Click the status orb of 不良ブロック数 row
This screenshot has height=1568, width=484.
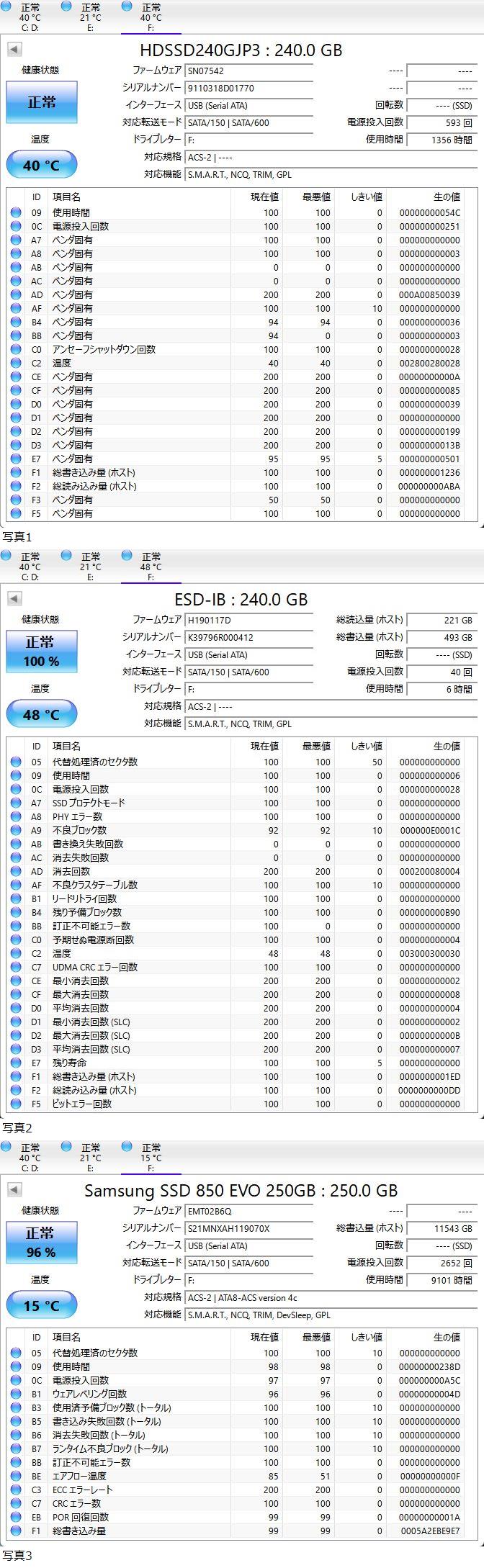click(16, 831)
